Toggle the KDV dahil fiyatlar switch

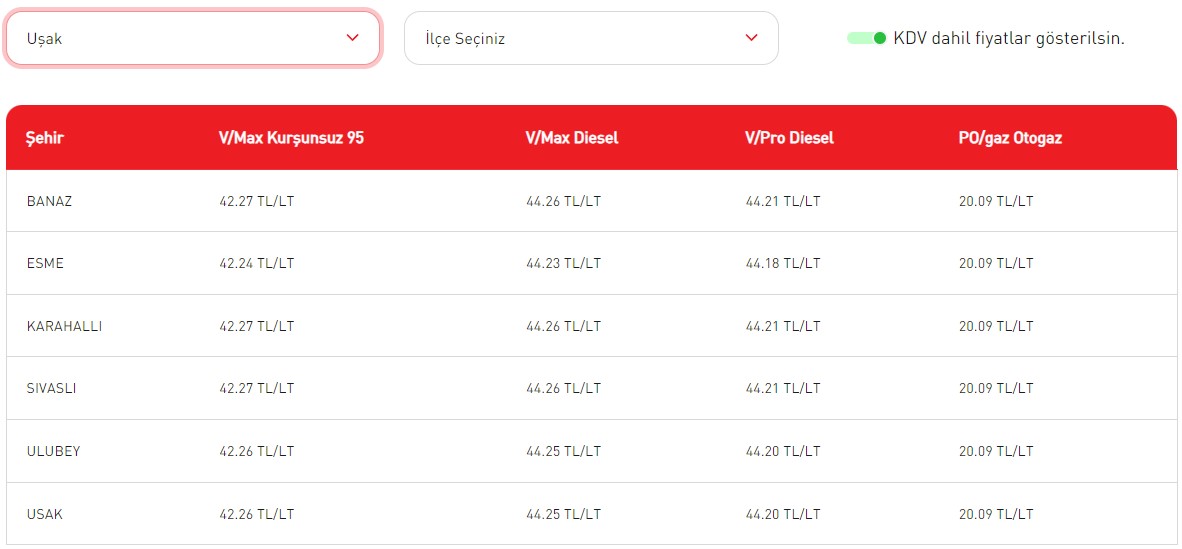click(x=866, y=38)
